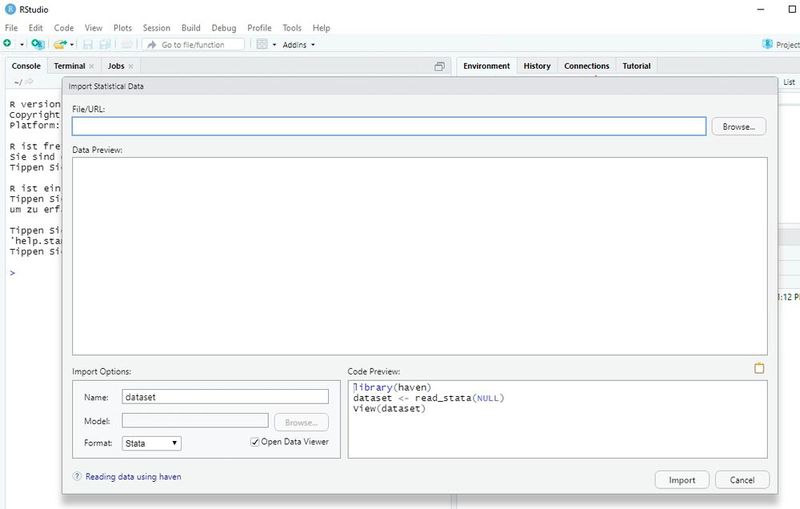Click the workspace panes grid icon
Viewport: 800px width, 509px height.
click(262, 44)
